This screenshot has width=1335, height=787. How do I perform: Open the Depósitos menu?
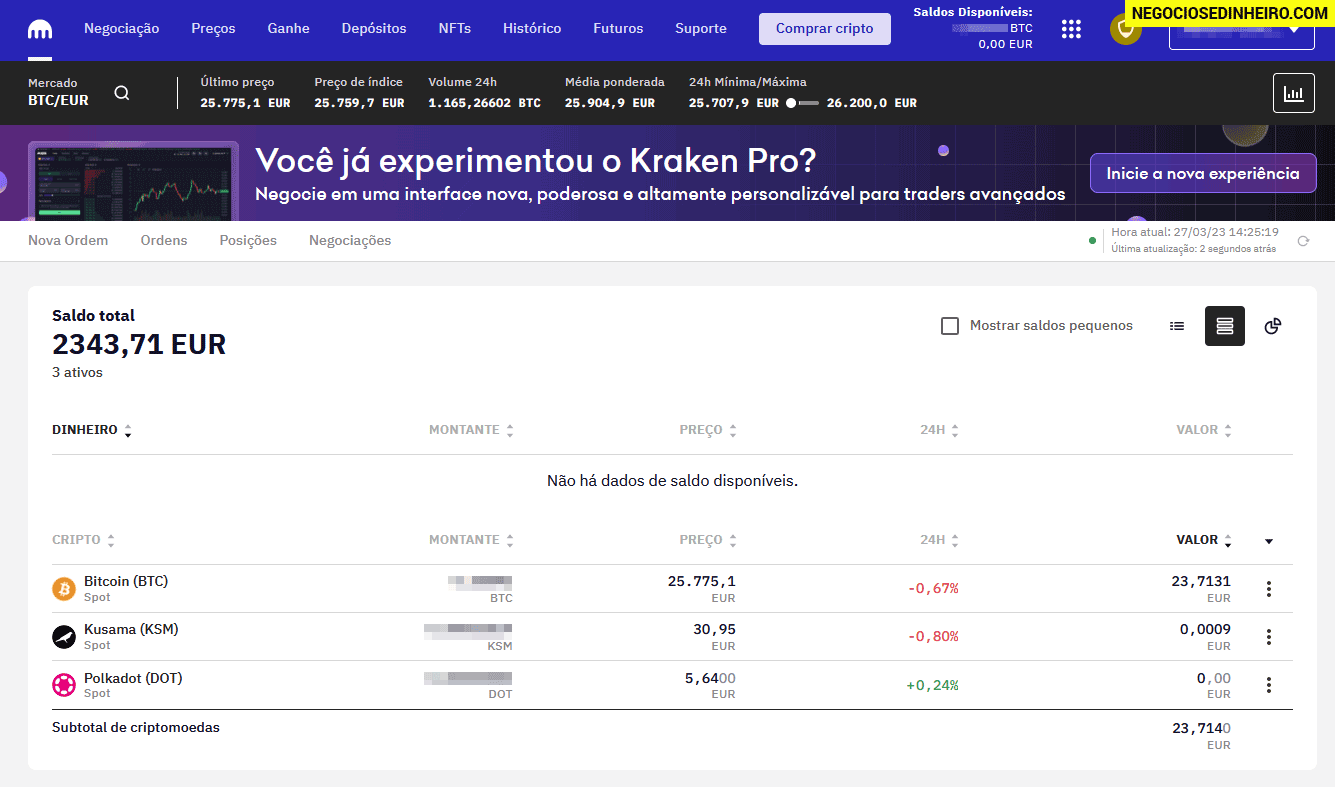[x=374, y=29]
